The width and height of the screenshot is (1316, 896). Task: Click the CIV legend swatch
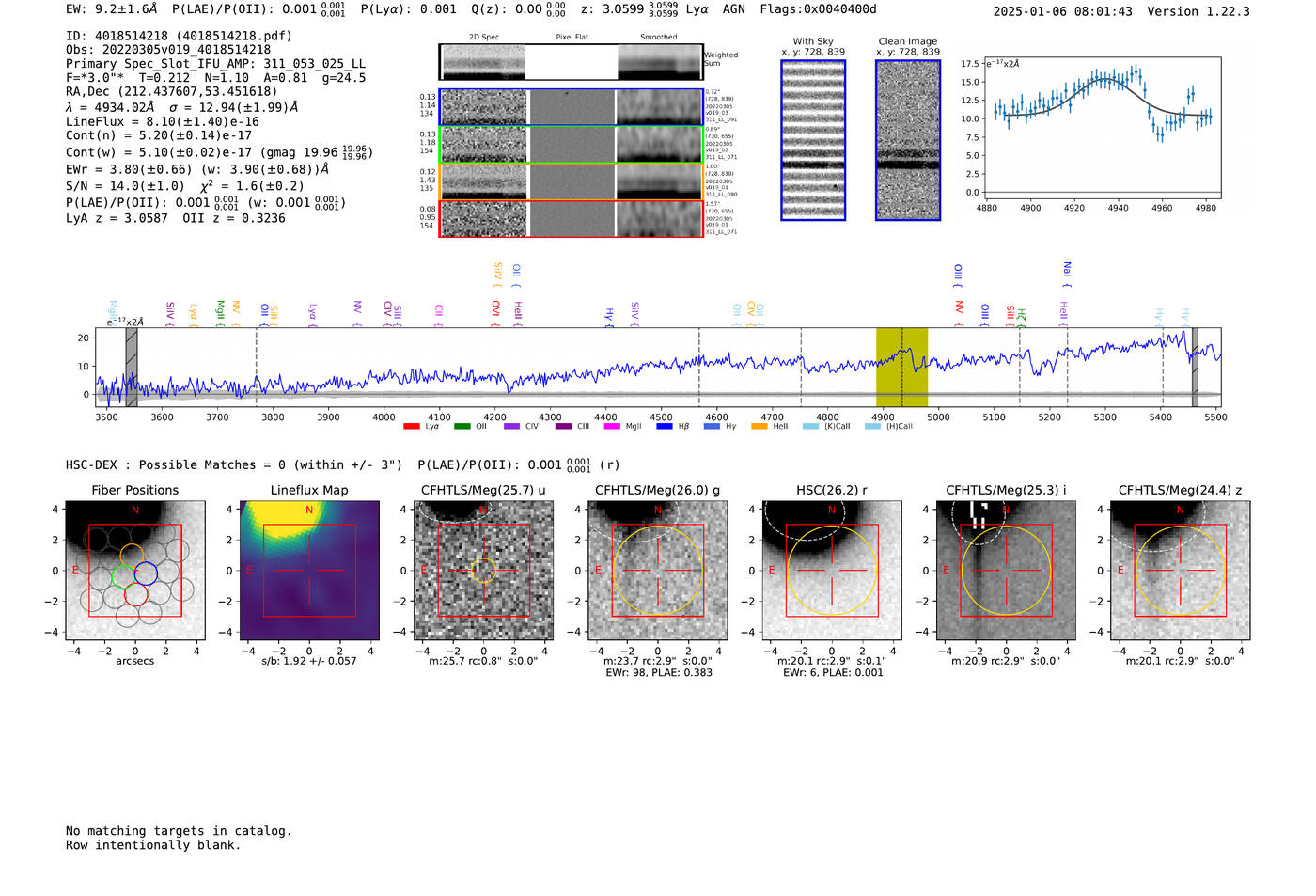point(511,426)
